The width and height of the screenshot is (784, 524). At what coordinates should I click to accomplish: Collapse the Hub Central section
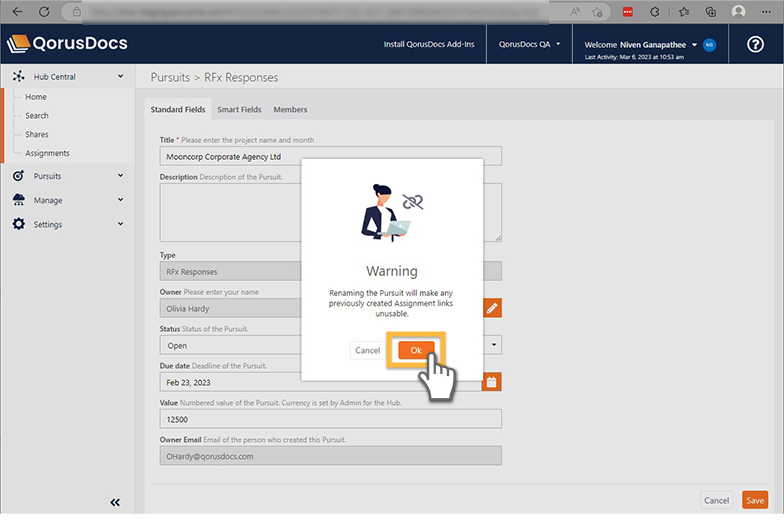click(120, 76)
